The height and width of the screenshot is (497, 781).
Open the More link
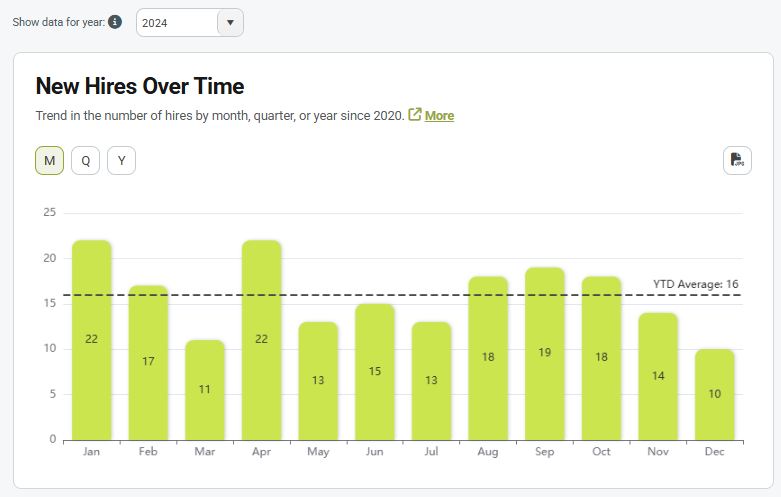point(439,115)
